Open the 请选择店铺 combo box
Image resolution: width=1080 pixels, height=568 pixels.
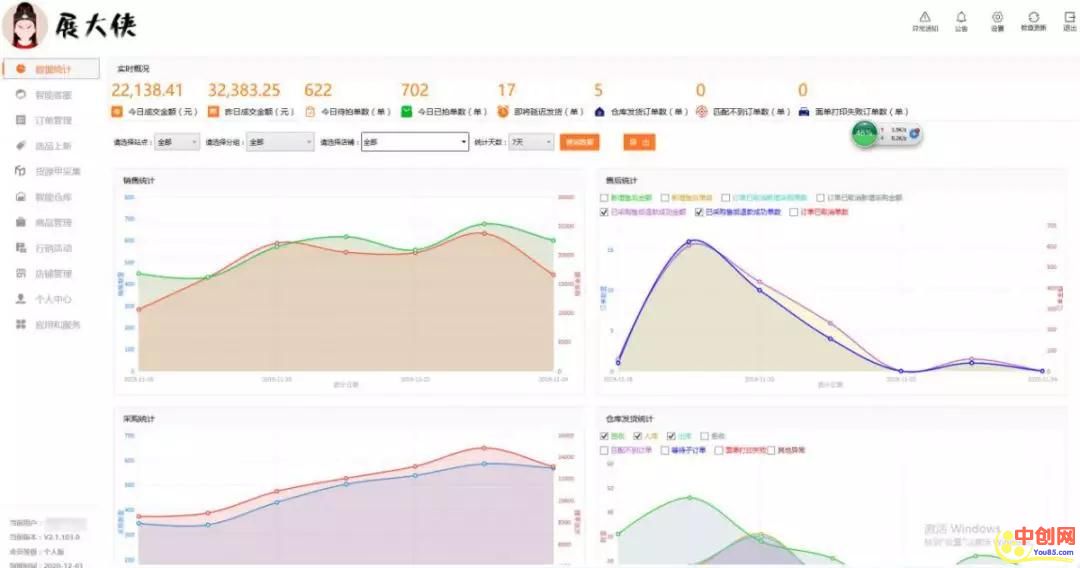tap(414, 143)
